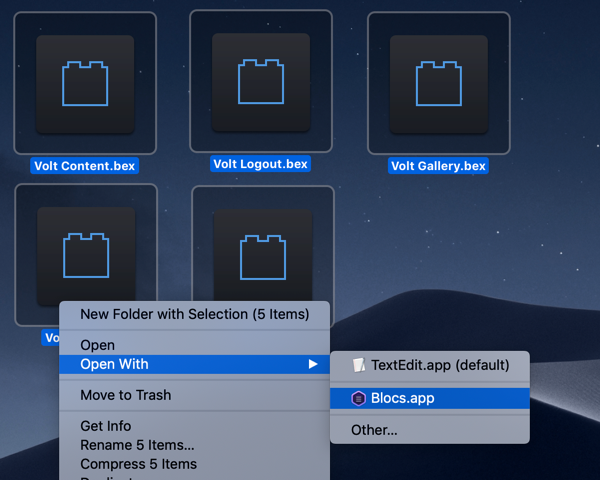Open with Blocs.app

[x=430, y=398]
